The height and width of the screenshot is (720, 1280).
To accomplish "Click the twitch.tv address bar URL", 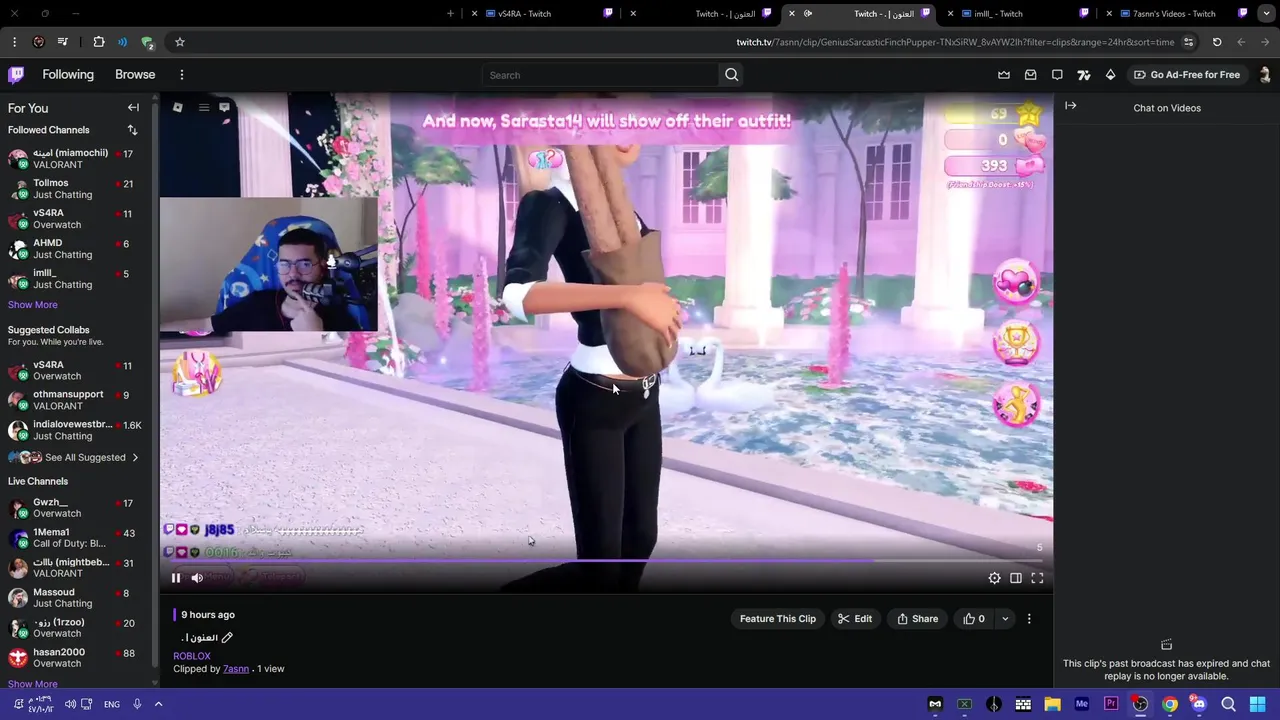I will 955,42.
